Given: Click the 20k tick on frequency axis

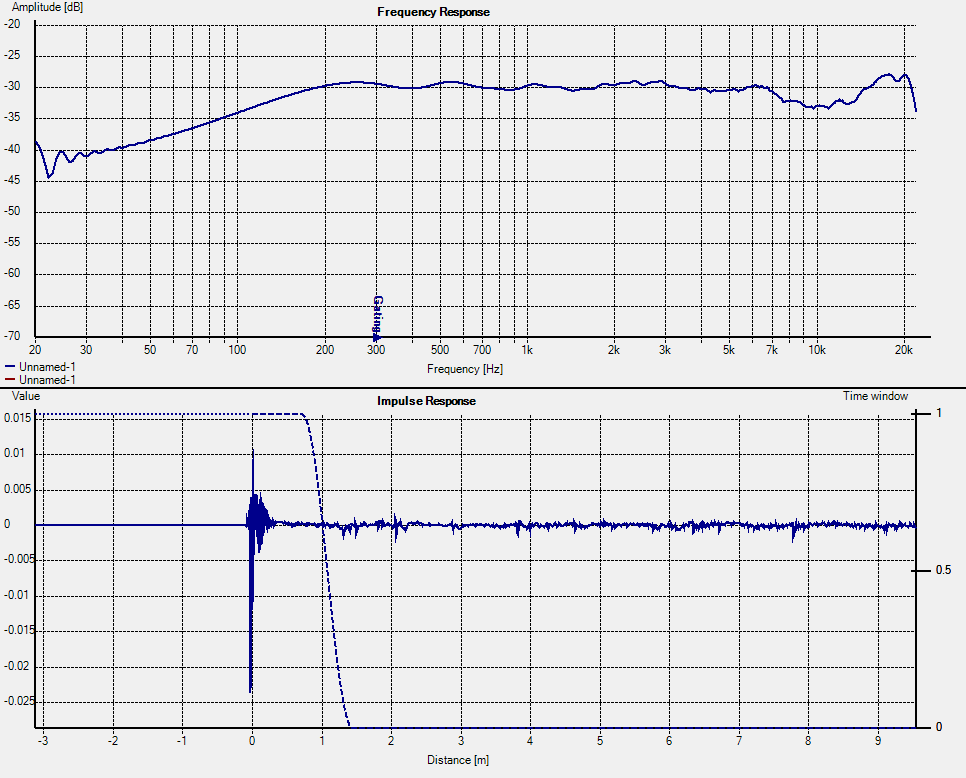Looking at the screenshot, I should click(904, 350).
